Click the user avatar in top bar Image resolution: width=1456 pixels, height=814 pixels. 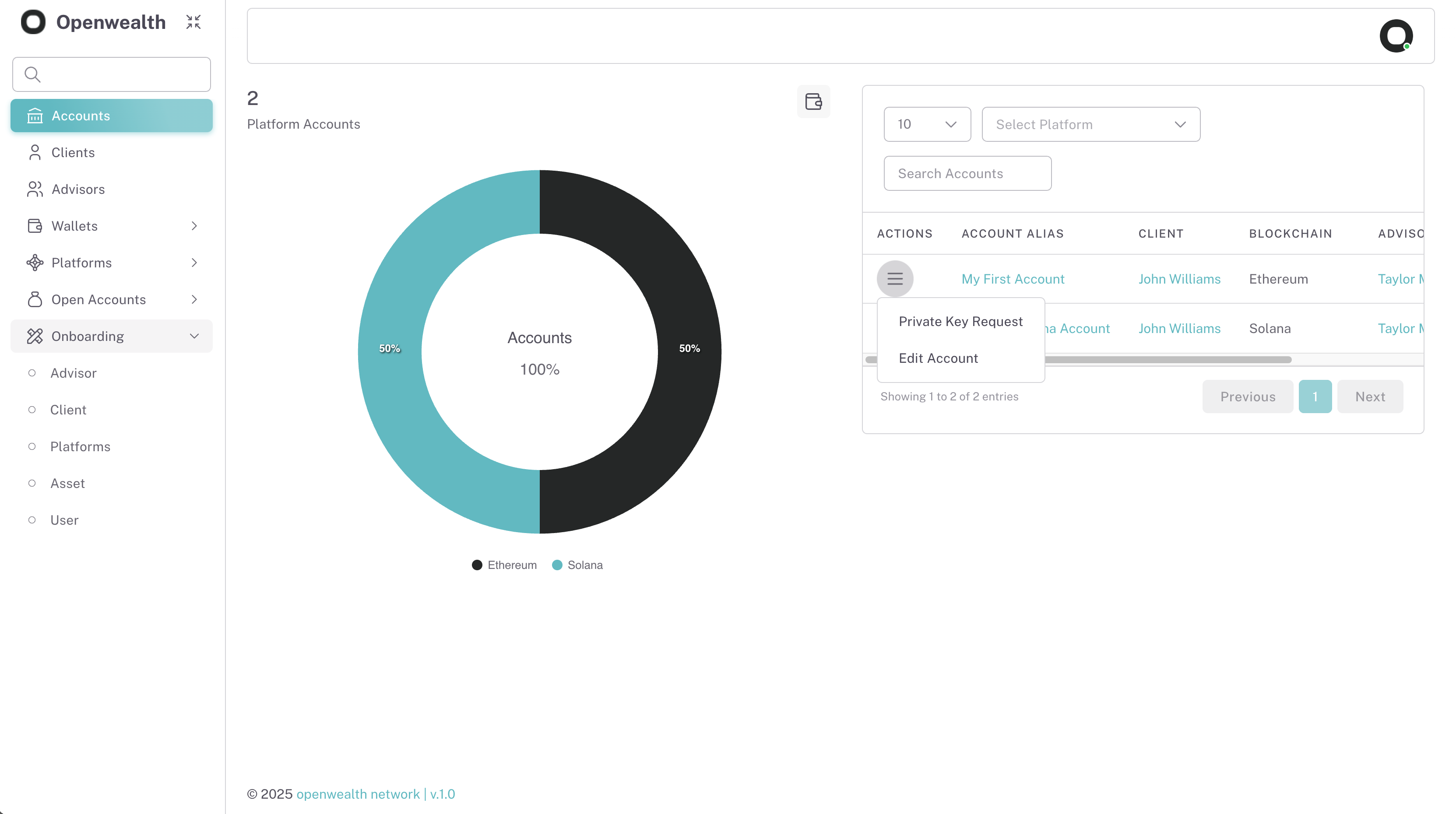click(x=1396, y=36)
